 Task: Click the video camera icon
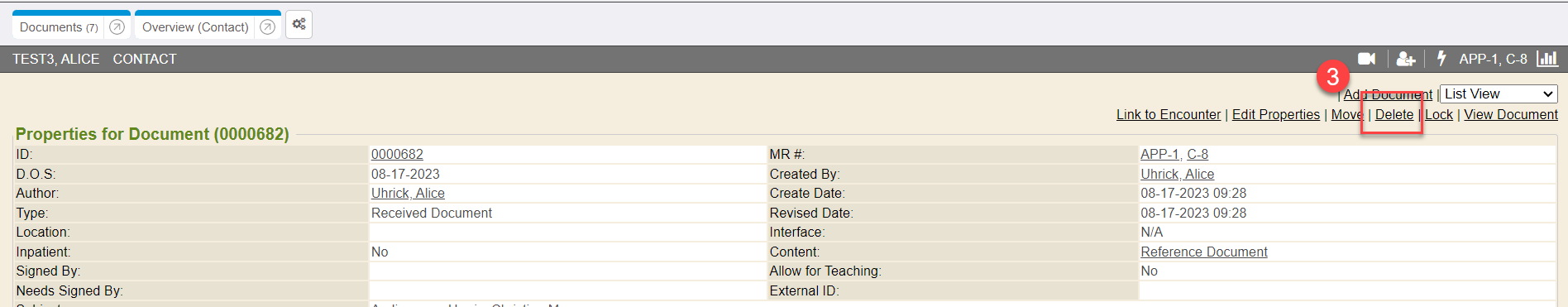pos(1366,59)
